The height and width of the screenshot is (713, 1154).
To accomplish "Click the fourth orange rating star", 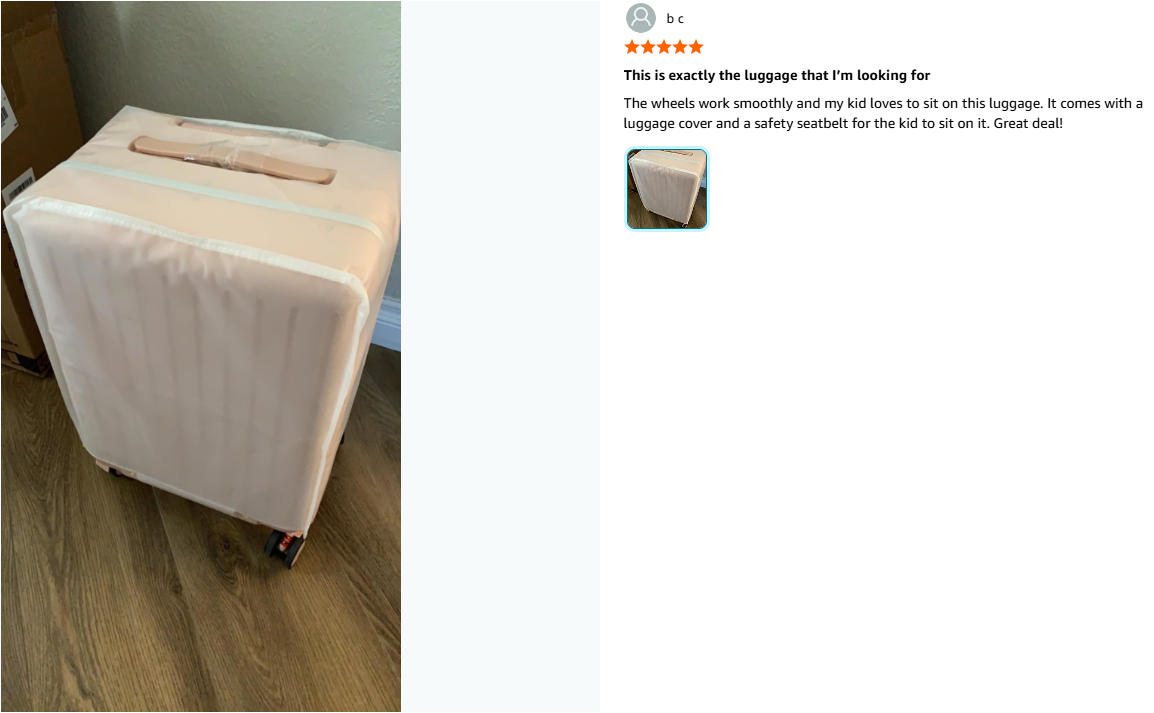I will coord(680,47).
